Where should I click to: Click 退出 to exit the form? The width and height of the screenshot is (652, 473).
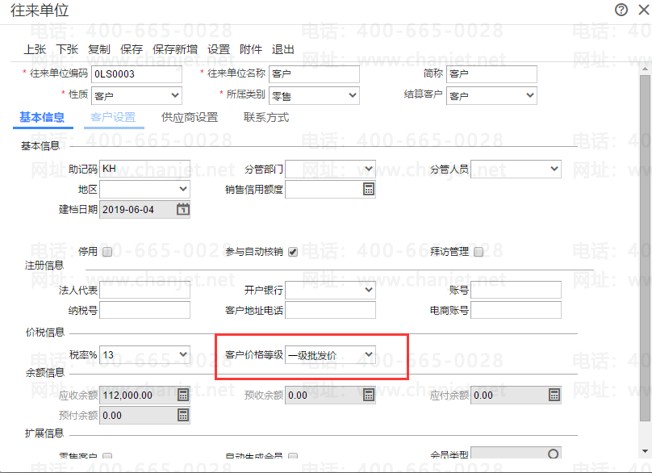click(283, 49)
